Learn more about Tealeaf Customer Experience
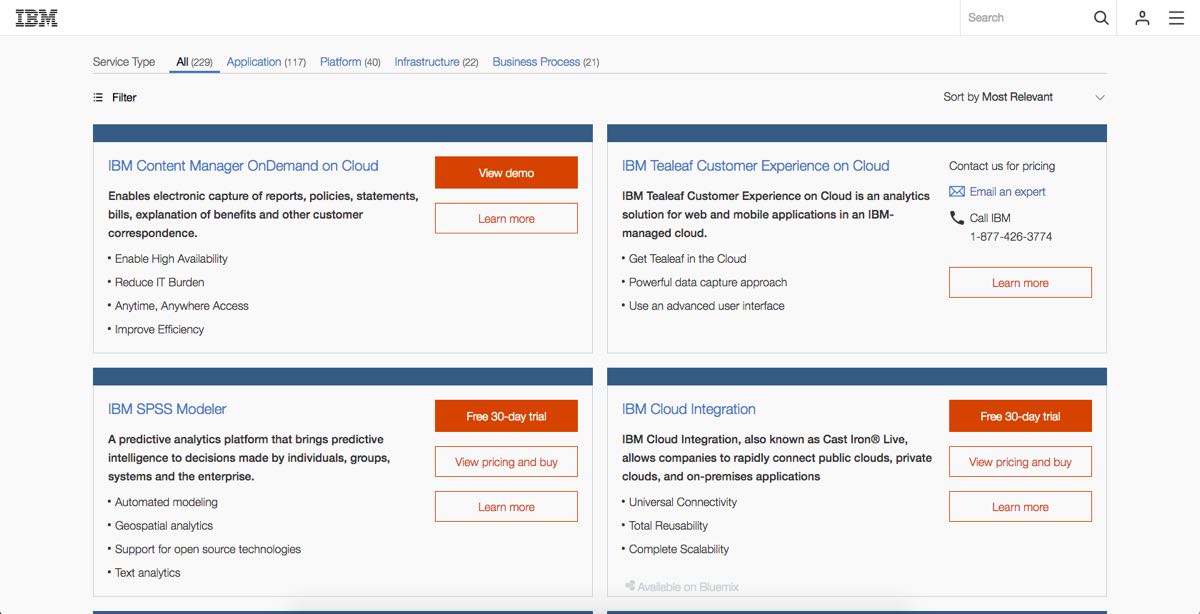 (x=1020, y=282)
